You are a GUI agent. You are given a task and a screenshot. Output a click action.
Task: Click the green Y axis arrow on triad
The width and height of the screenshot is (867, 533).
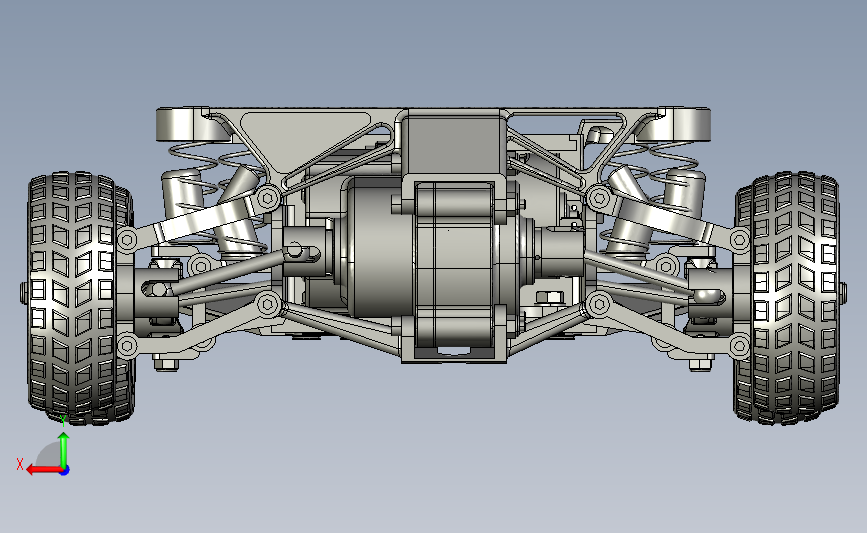64,450
